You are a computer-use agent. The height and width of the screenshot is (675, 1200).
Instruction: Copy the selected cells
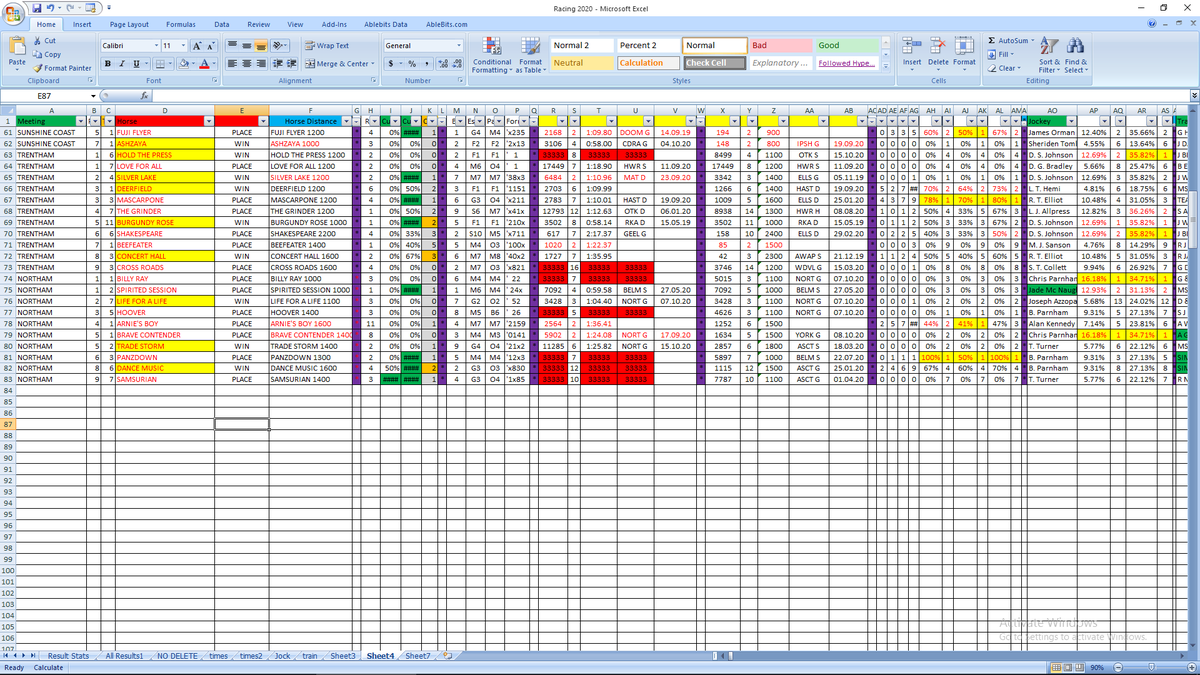pyautogui.click(x=46, y=54)
